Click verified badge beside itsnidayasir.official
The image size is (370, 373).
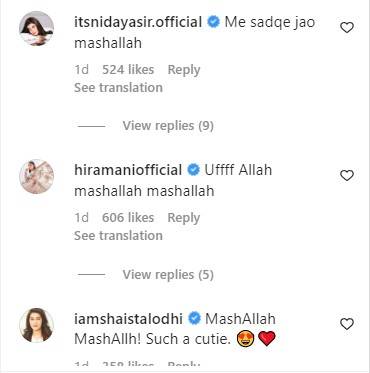coord(214,22)
